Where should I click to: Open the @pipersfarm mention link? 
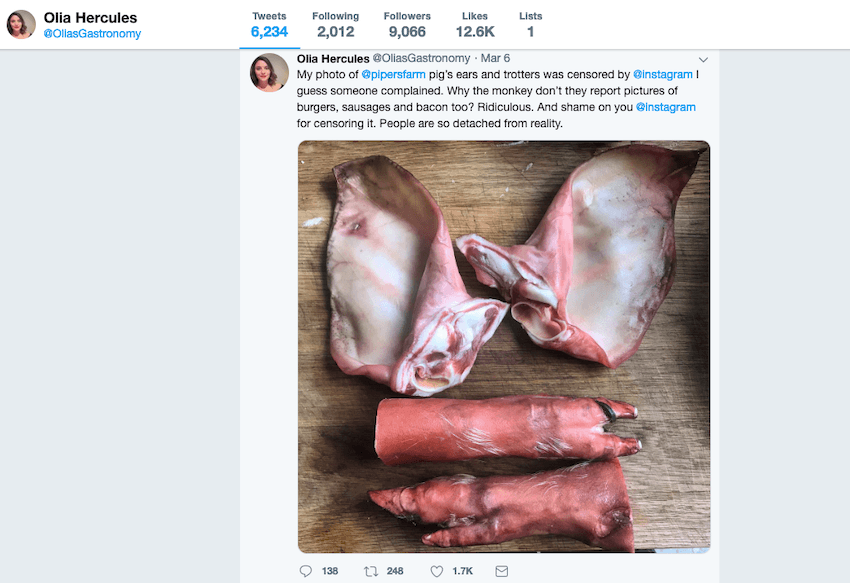pyautogui.click(x=393, y=74)
